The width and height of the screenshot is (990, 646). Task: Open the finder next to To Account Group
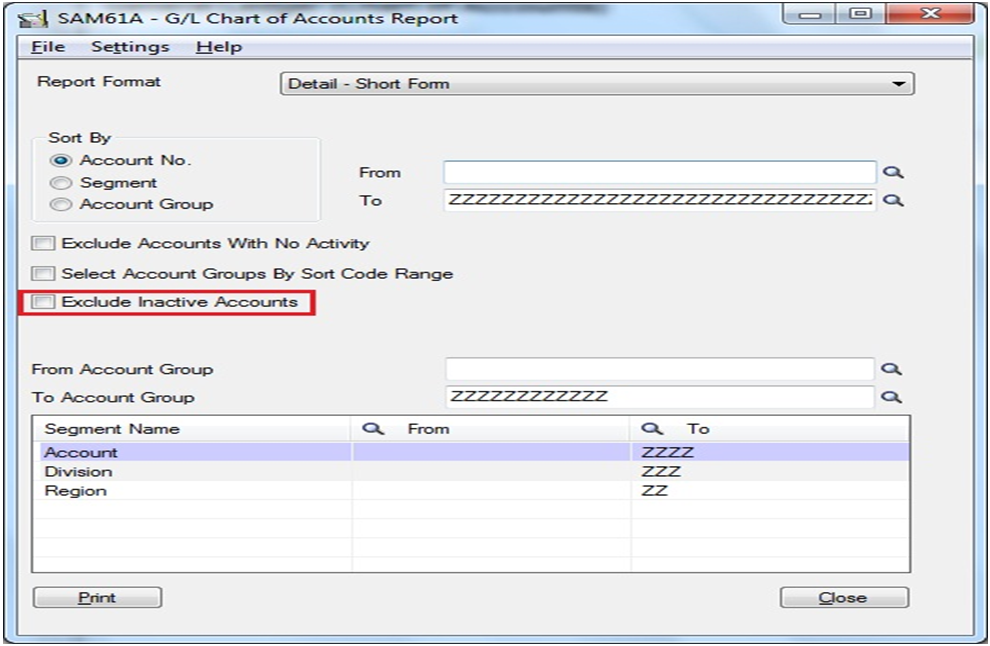click(891, 397)
